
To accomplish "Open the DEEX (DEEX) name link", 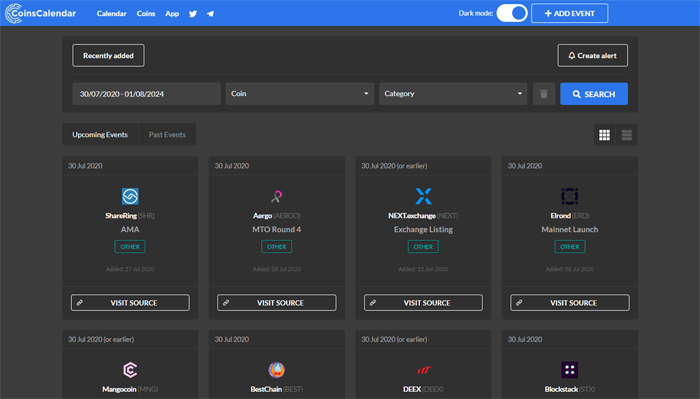I will [x=423, y=389].
